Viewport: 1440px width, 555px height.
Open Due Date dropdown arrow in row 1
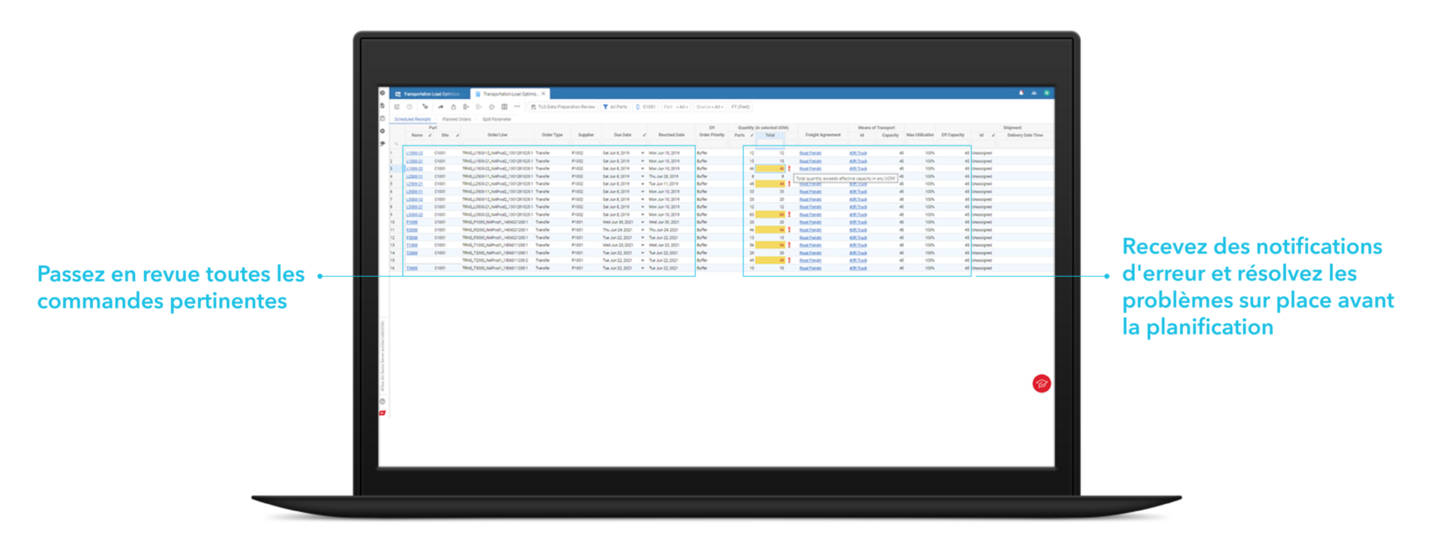(x=643, y=153)
